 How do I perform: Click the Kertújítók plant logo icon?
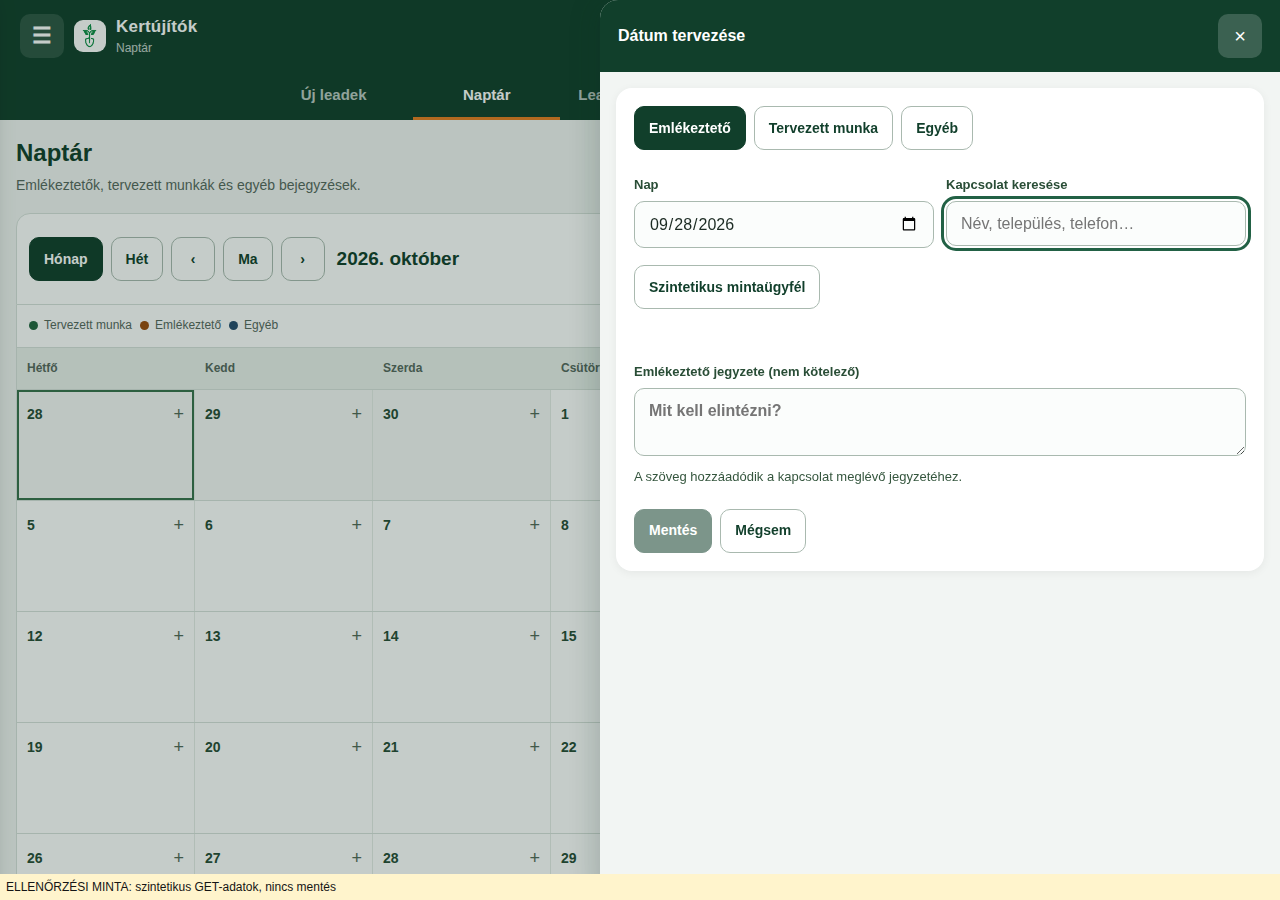tap(90, 36)
